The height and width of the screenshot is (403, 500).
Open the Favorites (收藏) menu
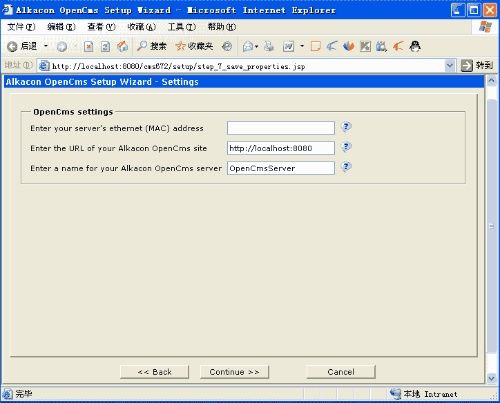tap(142, 27)
